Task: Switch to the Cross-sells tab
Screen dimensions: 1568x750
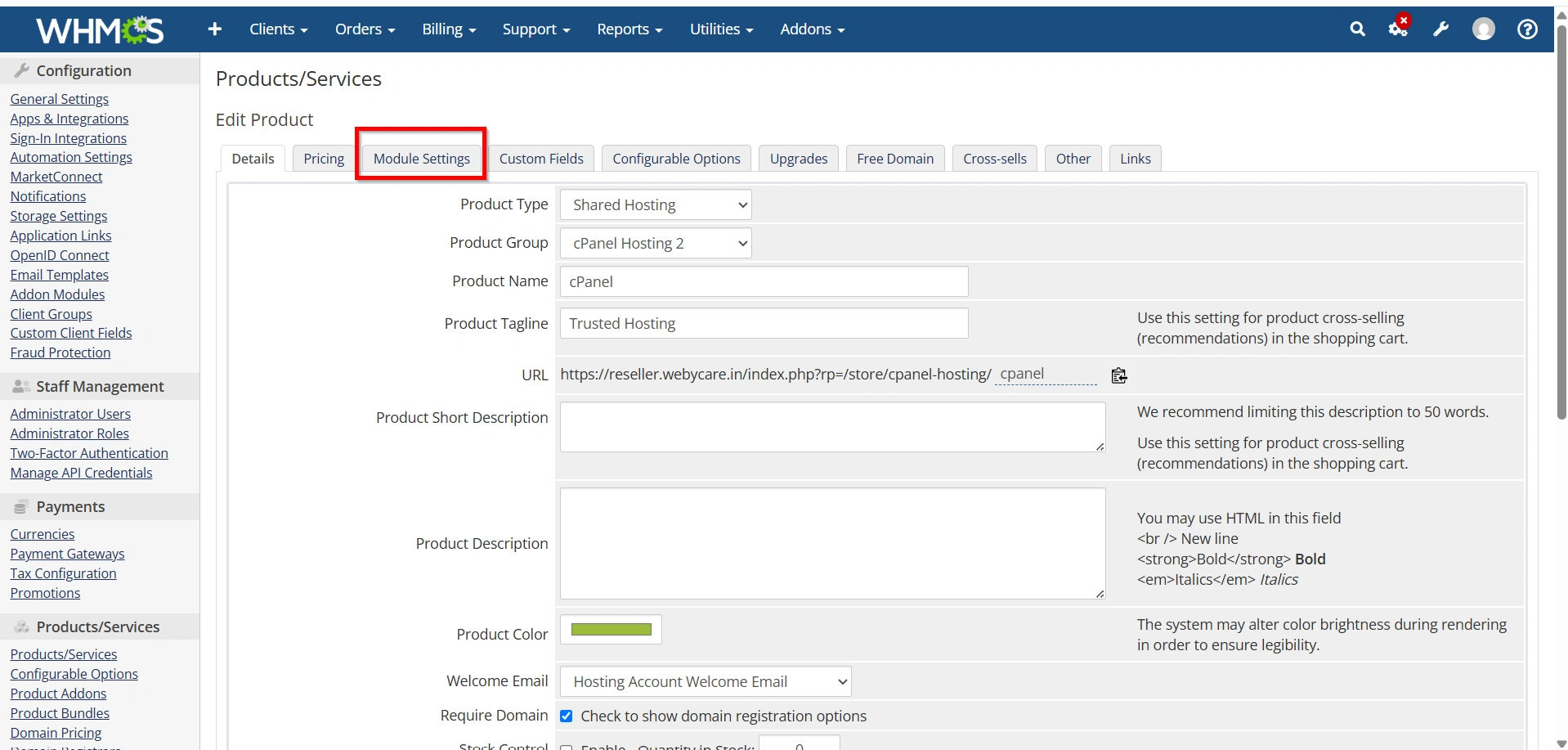Action: (x=995, y=159)
